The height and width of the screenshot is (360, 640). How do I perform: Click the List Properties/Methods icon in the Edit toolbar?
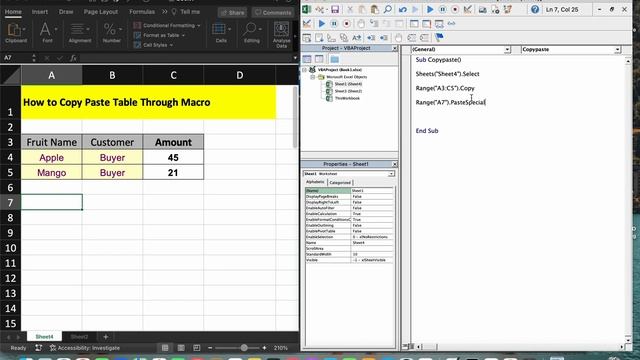[307, 38]
